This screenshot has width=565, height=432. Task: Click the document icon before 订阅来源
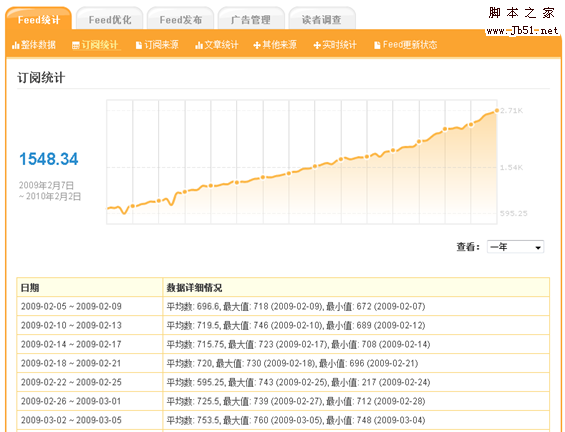tap(138, 45)
